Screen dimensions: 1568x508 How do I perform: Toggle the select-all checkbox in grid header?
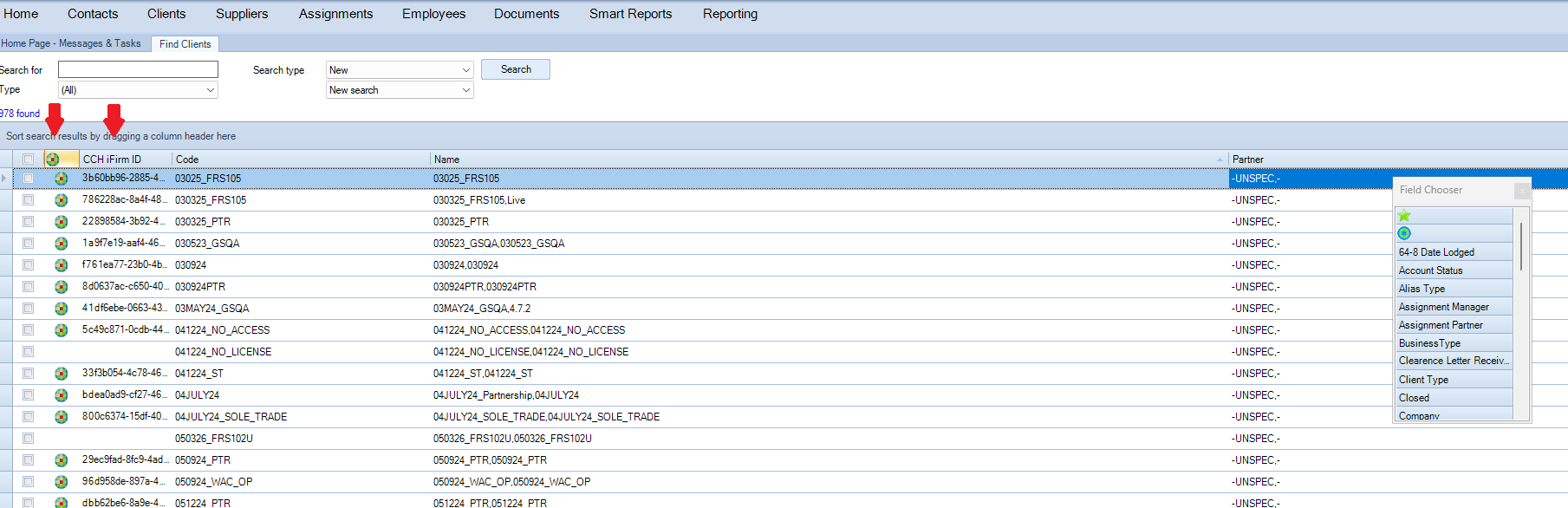pos(29,160)
